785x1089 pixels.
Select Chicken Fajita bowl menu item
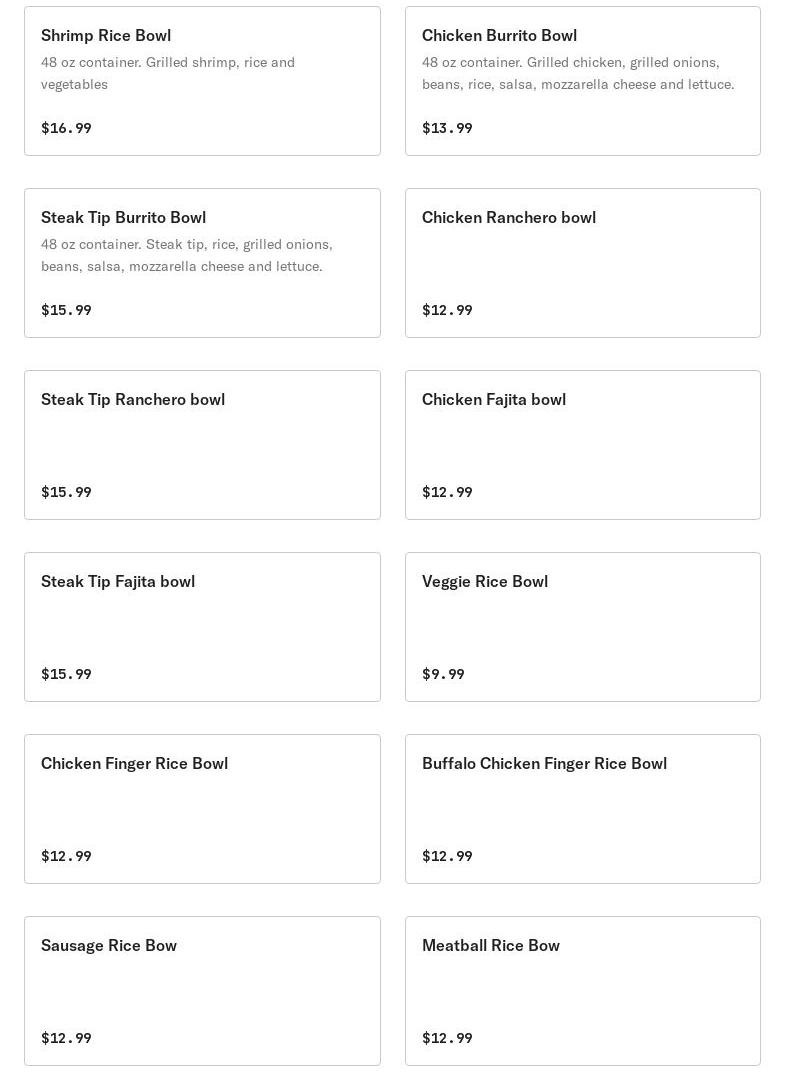point(493,400)
